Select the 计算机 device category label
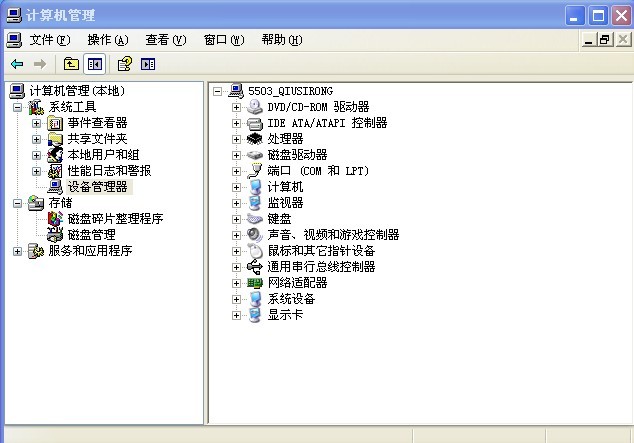 (285, 187)
